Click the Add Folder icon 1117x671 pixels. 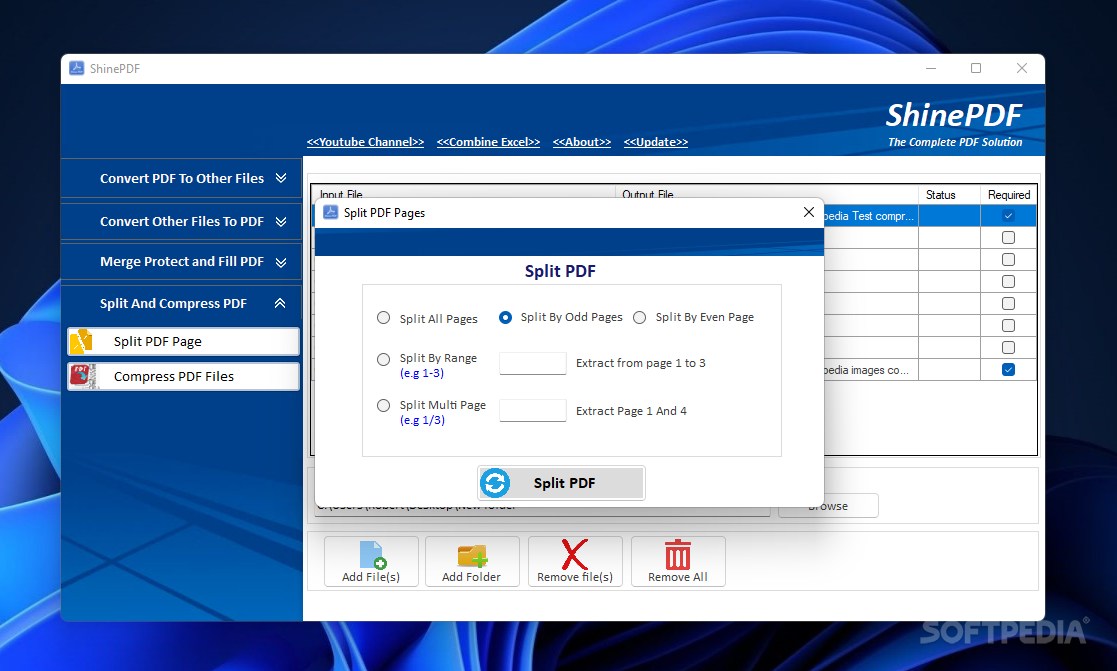472,556
